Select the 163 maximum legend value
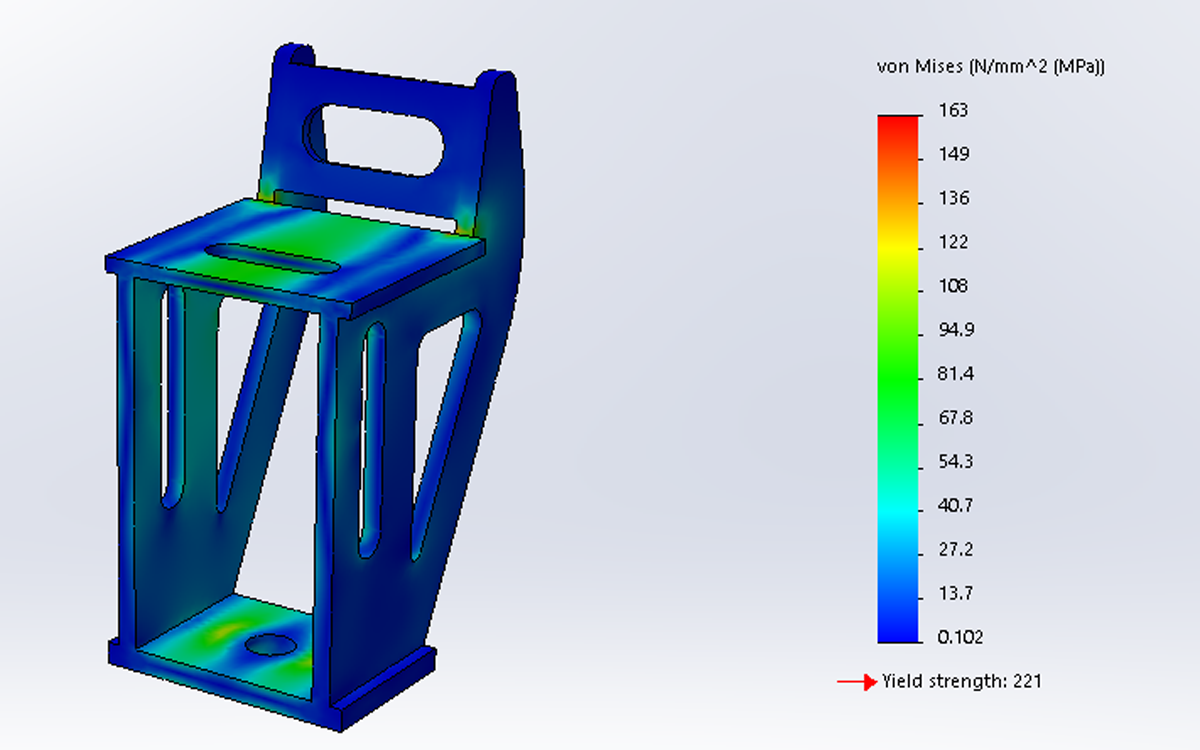Viewport: 1200px width, 750px height. click(953, 110)
